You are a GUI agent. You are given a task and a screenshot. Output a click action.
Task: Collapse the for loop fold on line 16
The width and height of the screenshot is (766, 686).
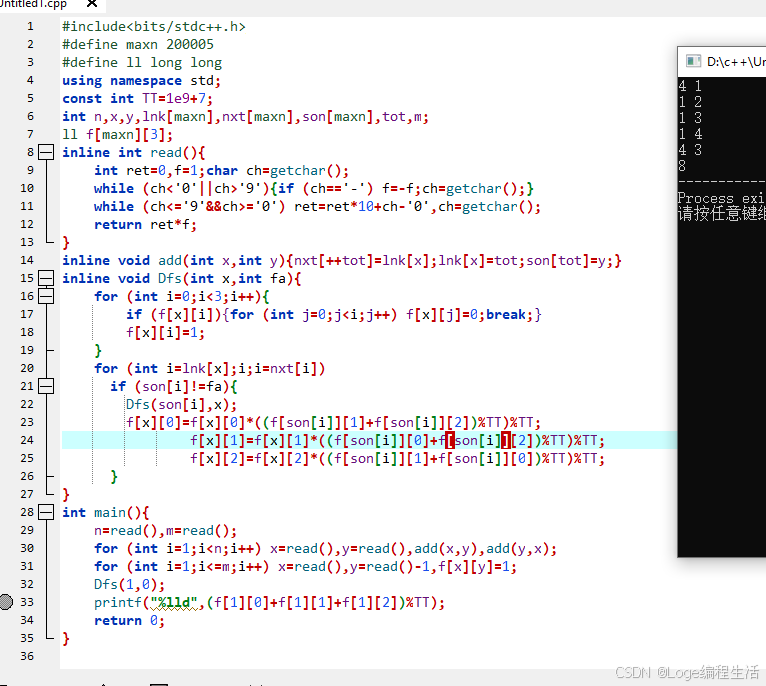46,297
